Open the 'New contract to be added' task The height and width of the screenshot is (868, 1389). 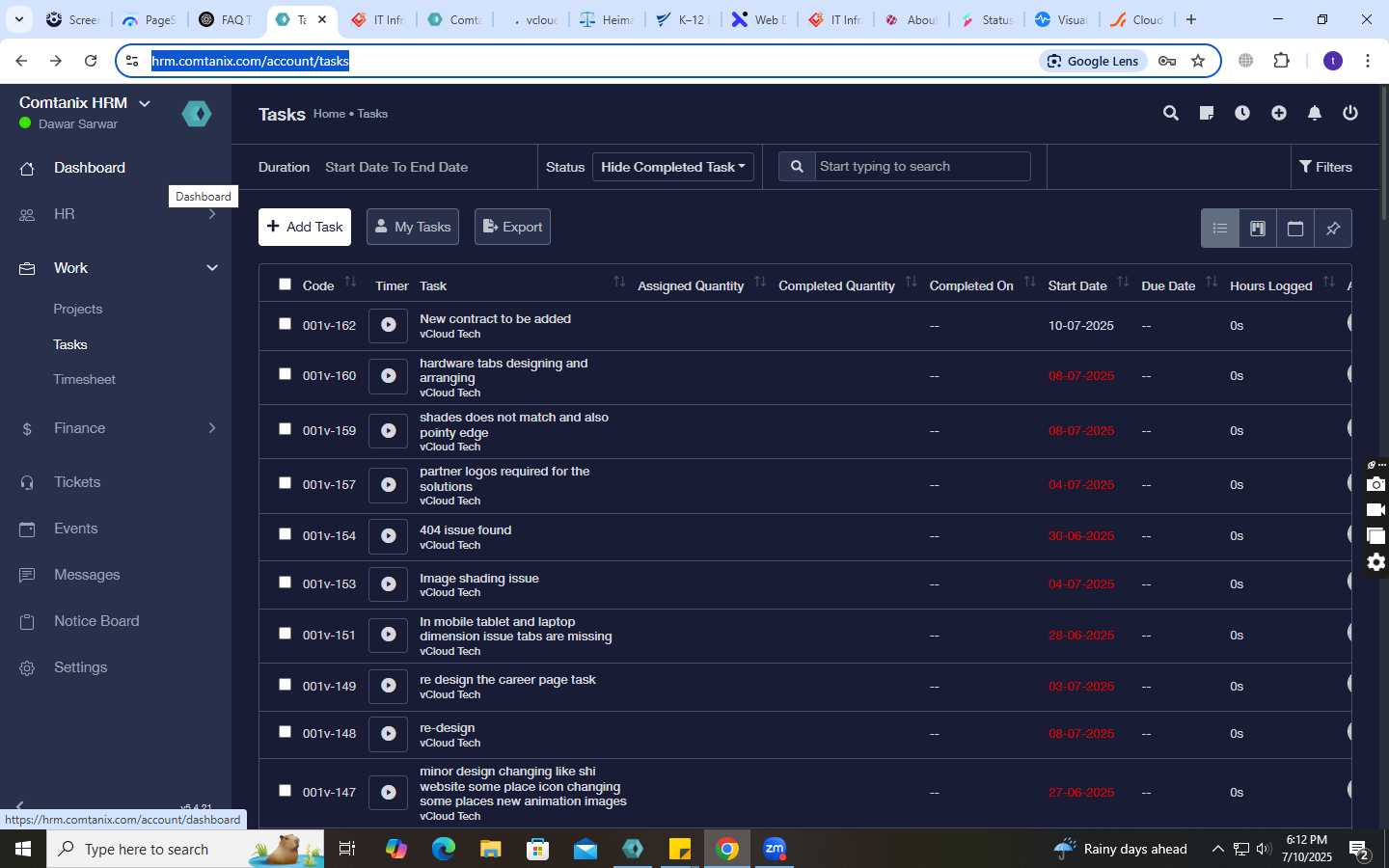point(495,319)
